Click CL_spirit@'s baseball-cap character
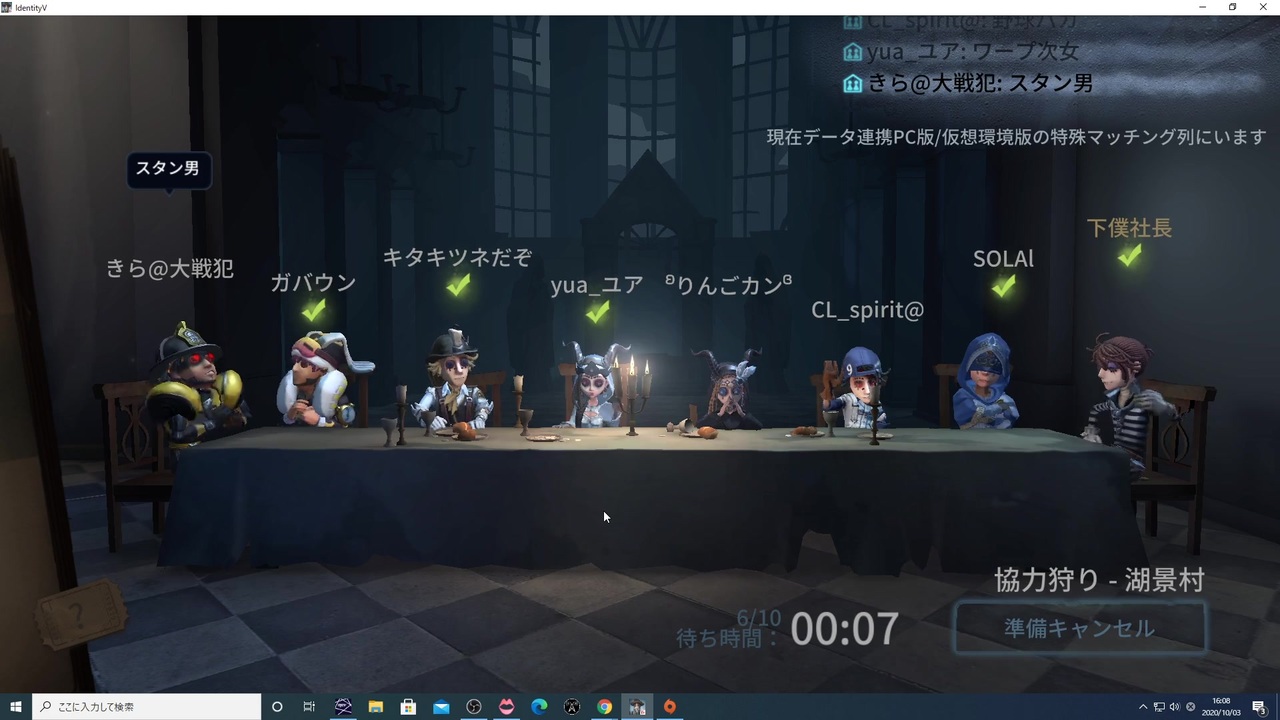This screenshot has height=720, width=1280. coord(862,388)
